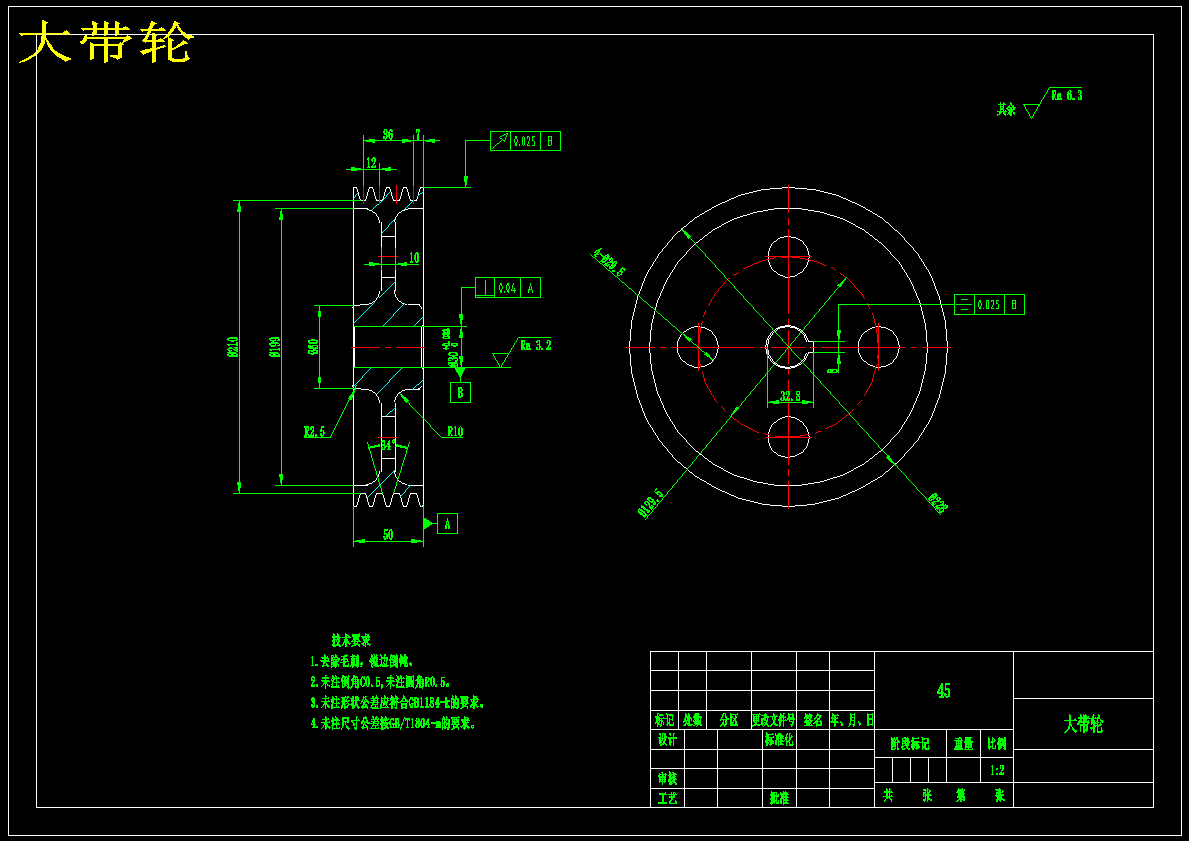This screenshot has height=841, width=1189.
Task: Click the Ø129.5 bolt circle dimension
Action: pos(651,504)
